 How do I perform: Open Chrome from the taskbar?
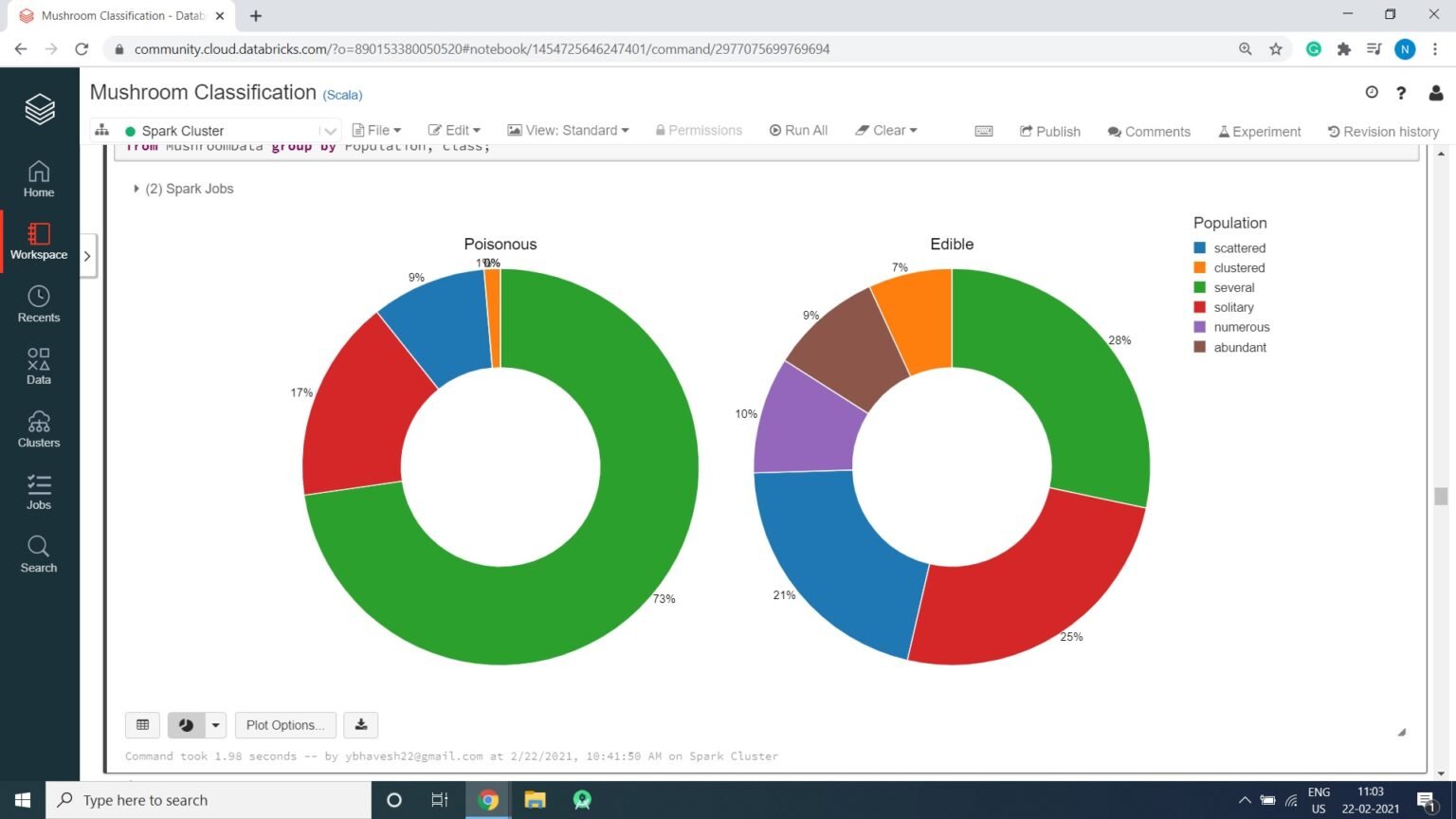[x=488, y=800]
